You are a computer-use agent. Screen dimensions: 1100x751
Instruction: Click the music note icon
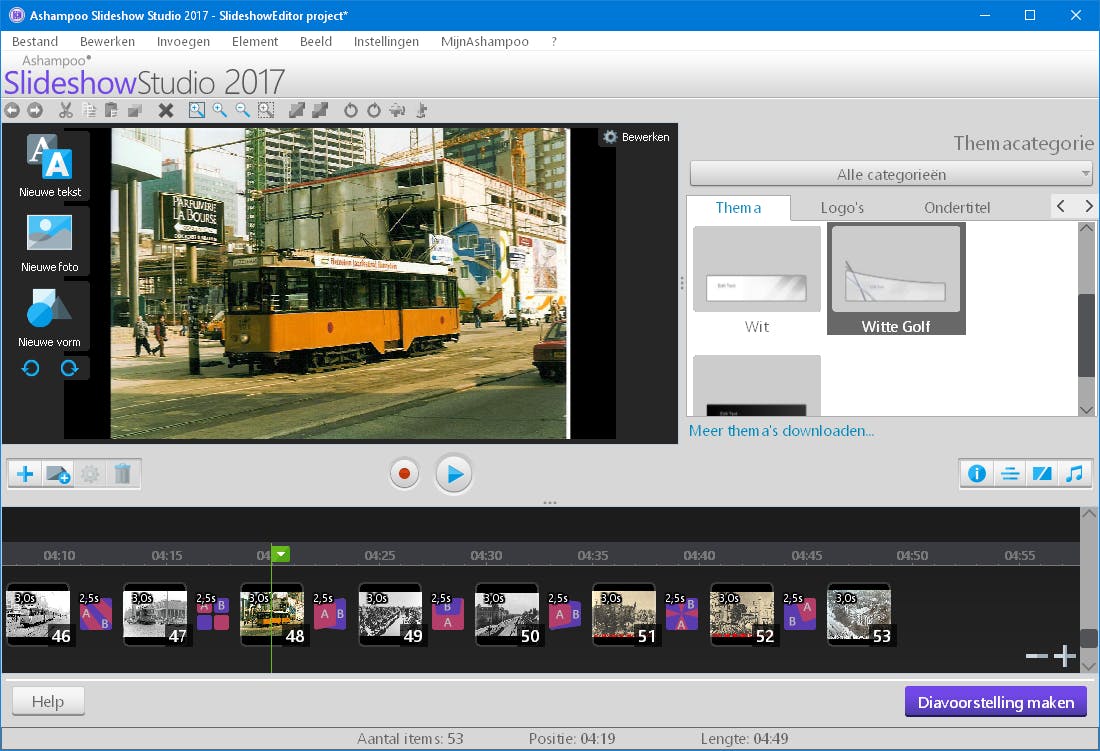point(1074,474)
